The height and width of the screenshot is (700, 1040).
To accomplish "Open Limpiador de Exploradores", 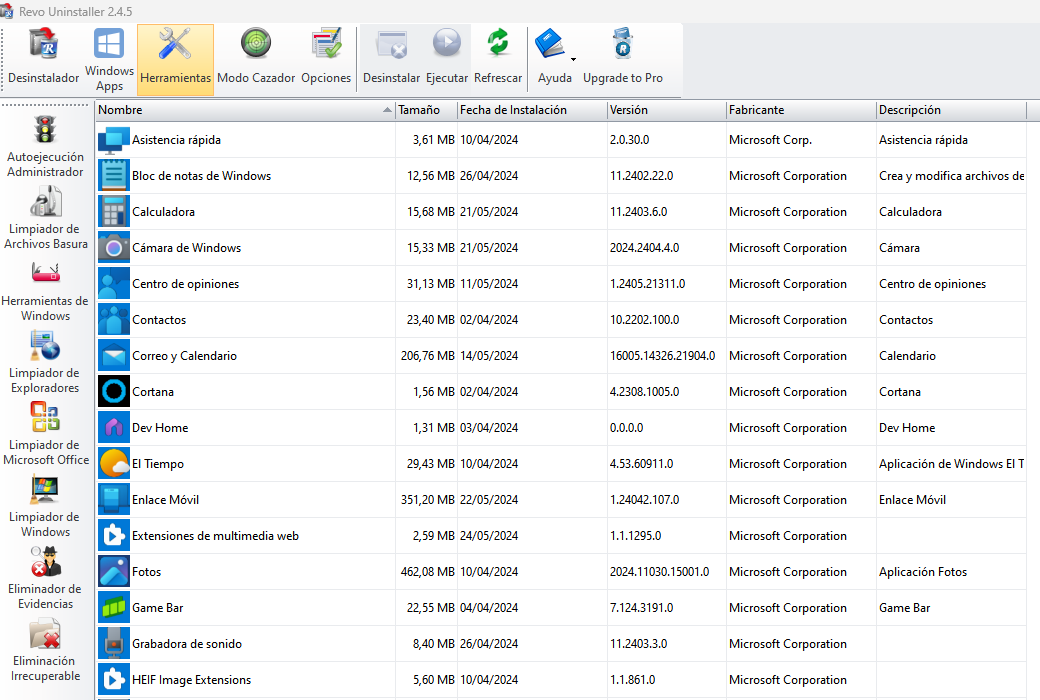I will point(45,362).
